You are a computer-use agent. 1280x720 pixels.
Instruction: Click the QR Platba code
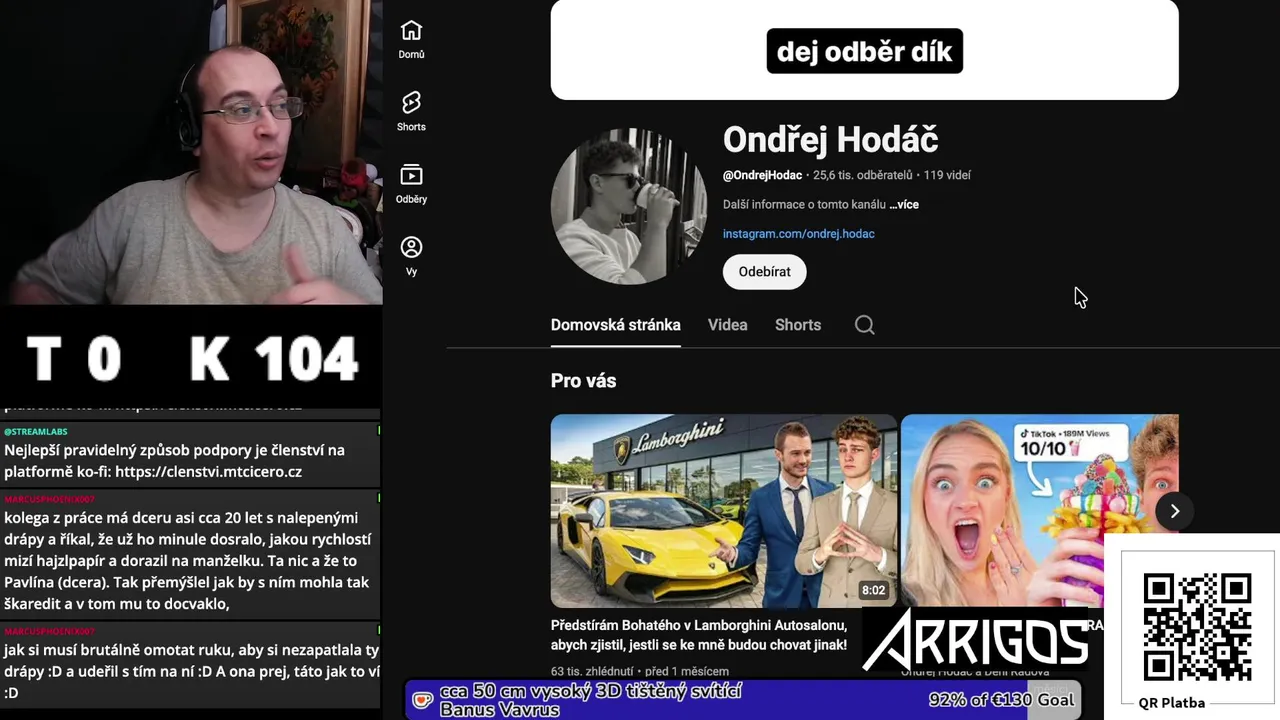point(1197,627)
